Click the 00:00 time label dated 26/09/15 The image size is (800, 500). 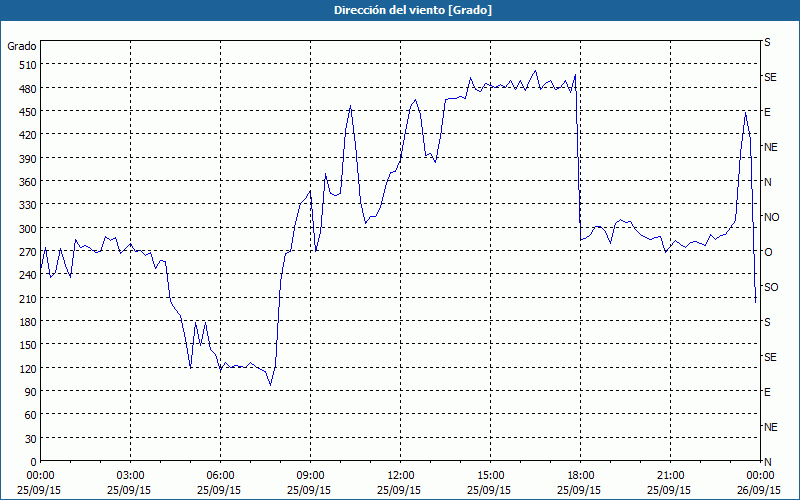click(x=761, y=476)
